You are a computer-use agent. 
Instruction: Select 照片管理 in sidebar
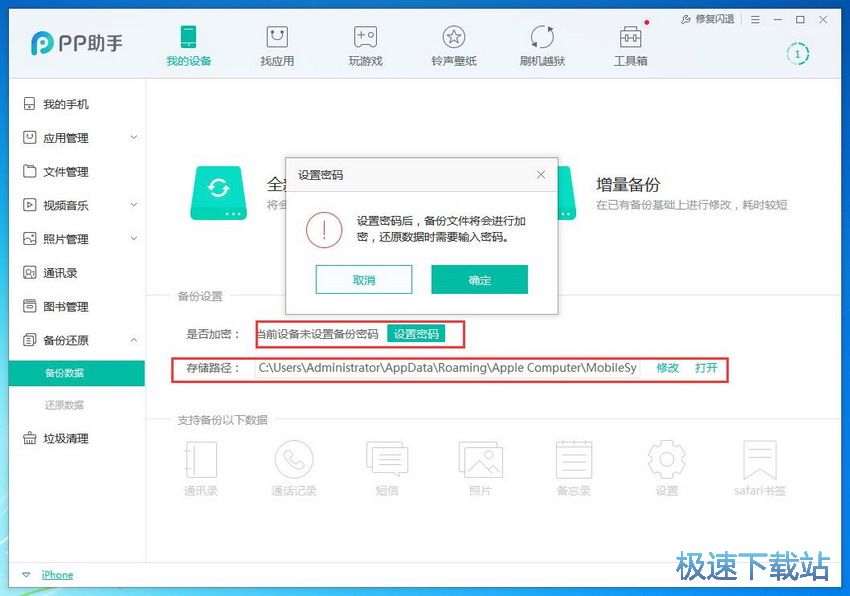[x=66, y=239]
